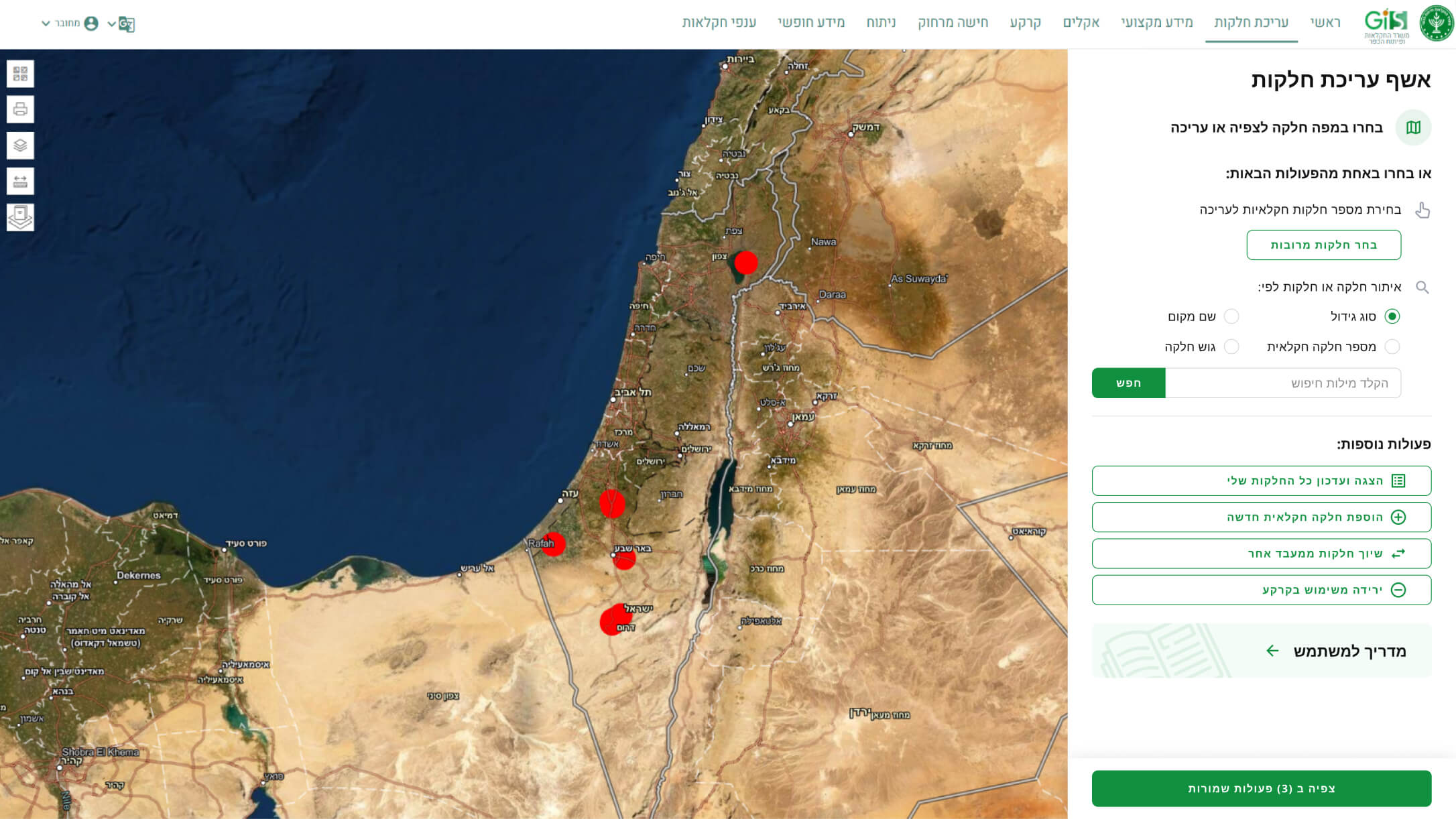Choose the 'גוש חלקה' radio option
The height and width of the screenshot is (819, 1456).
coord(1231,346)
